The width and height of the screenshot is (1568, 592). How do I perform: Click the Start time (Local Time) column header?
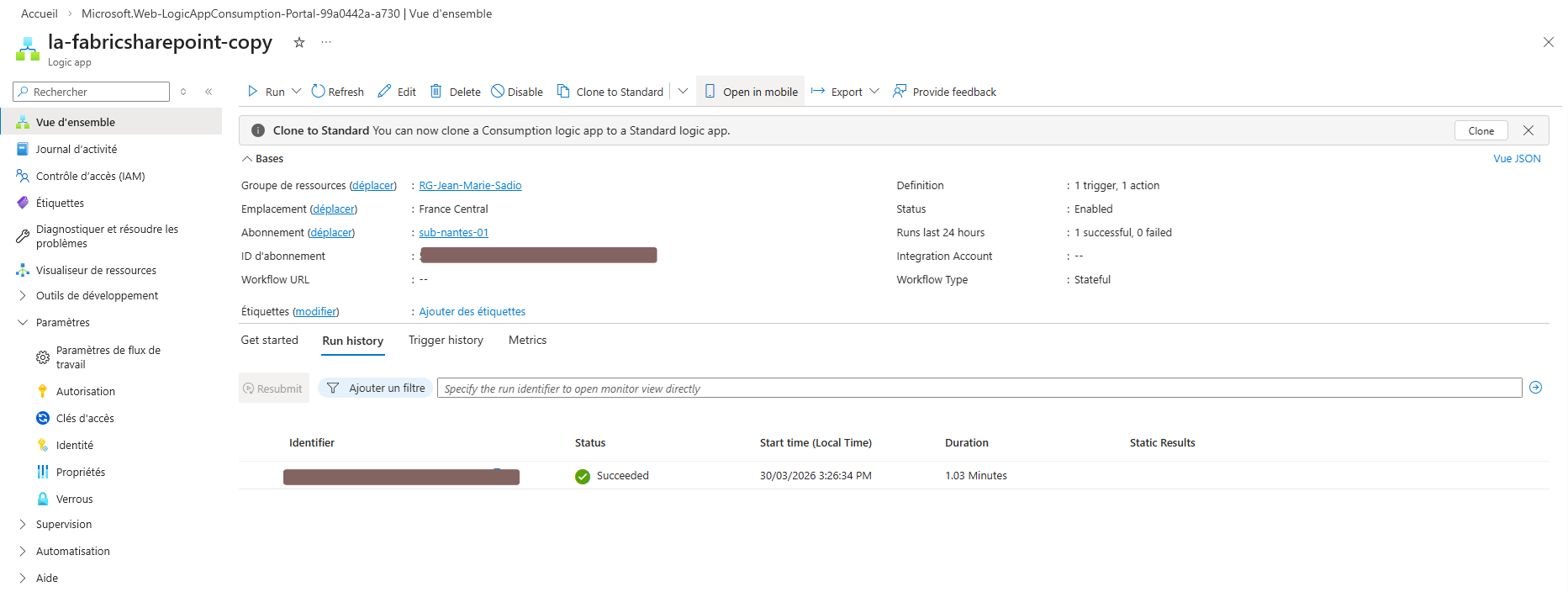point(816,442)
